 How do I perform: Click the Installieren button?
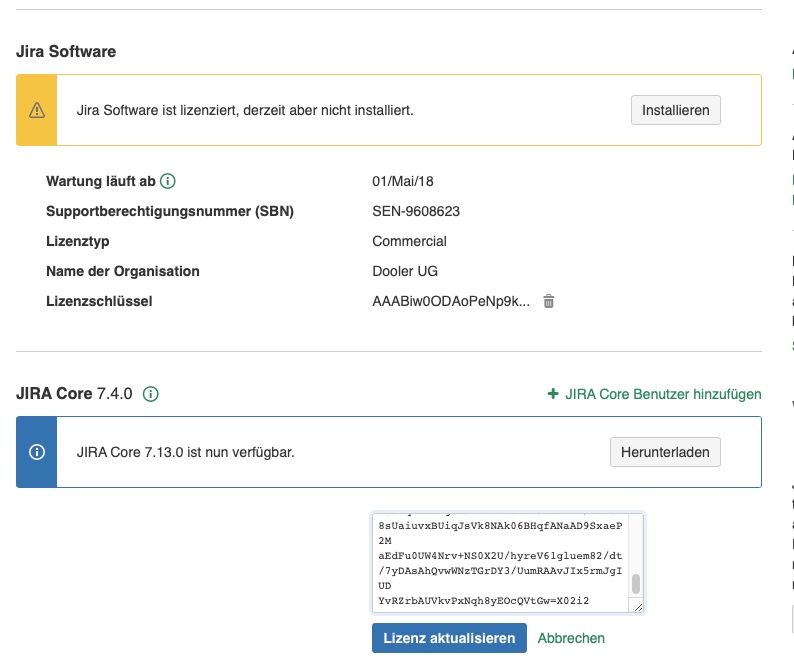(676, 110)
